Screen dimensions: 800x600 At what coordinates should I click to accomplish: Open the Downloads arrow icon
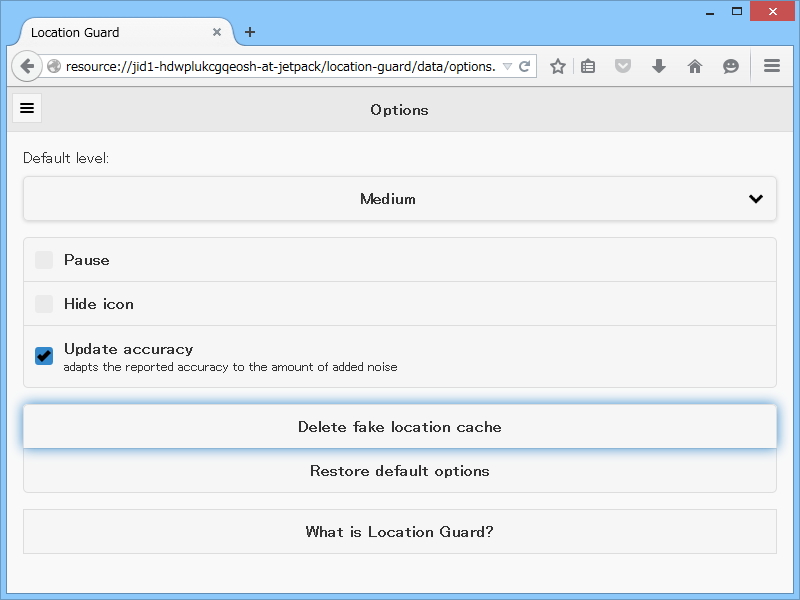[658, 66]
